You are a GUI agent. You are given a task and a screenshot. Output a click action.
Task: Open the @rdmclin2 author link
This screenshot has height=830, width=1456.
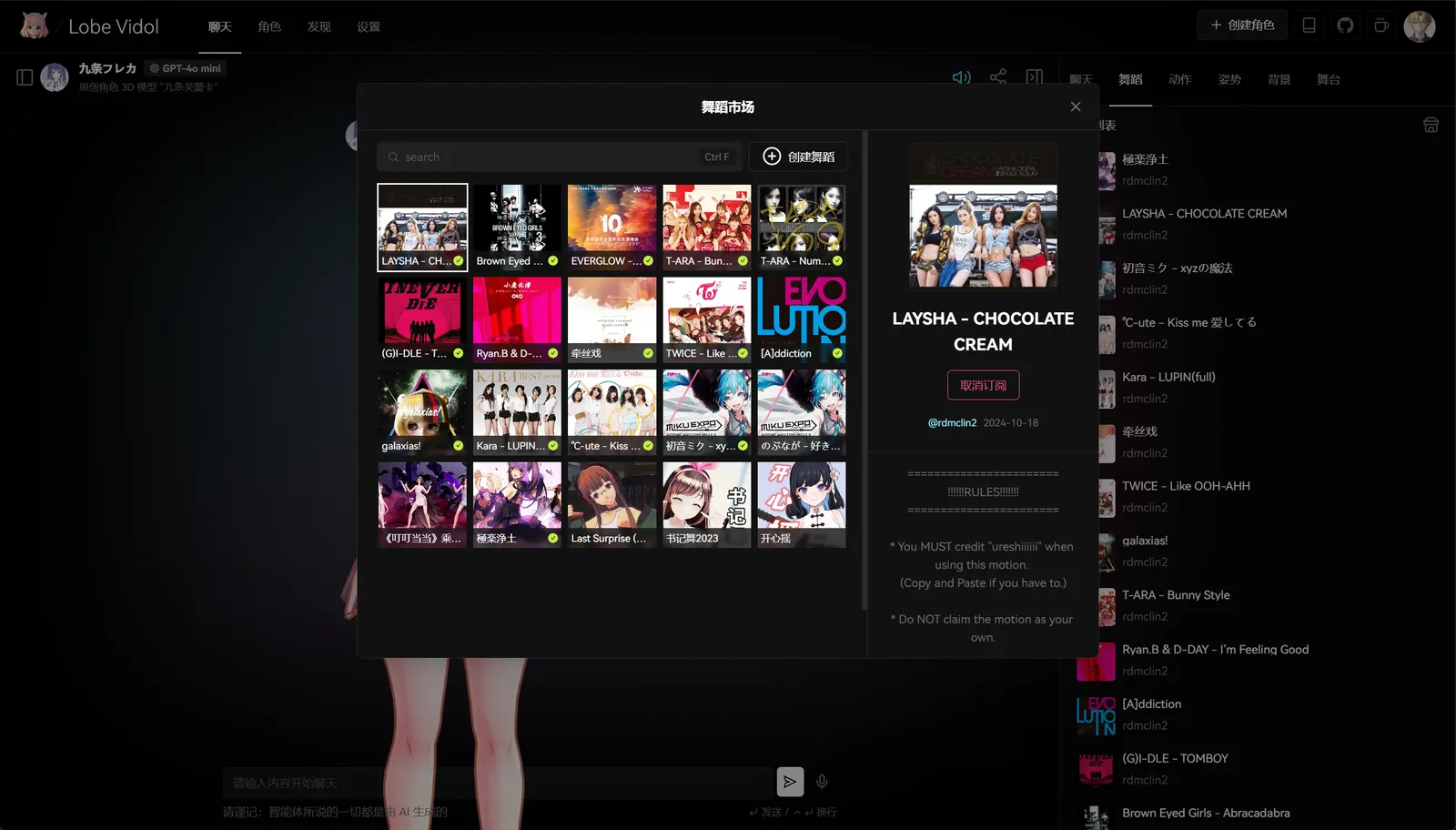952,422
